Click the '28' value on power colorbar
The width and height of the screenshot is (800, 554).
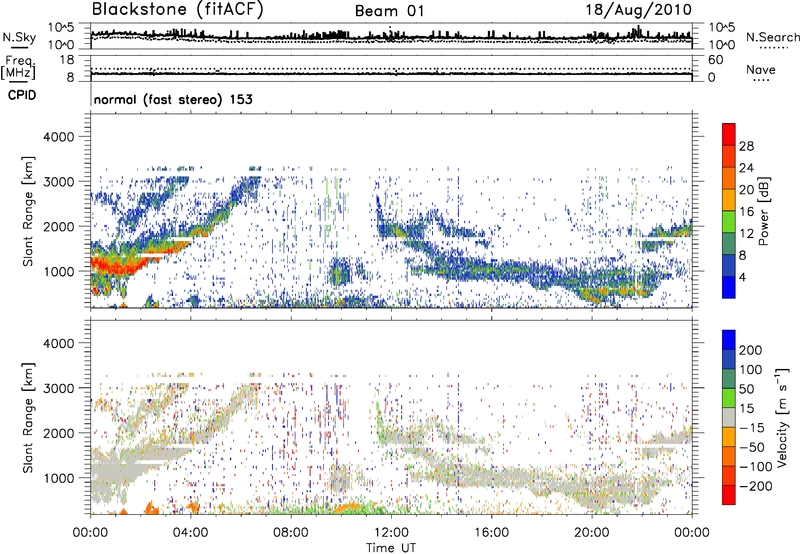[x=746, y=146]
